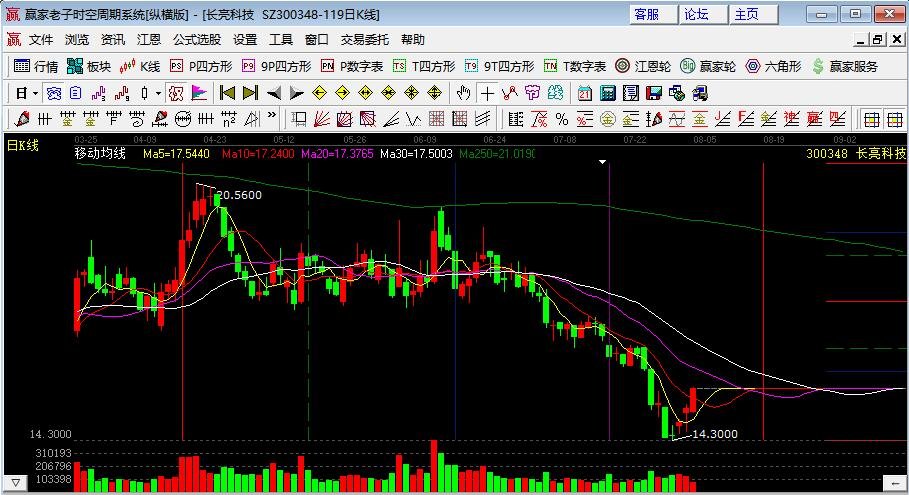The image size is (909, 495).
Task: Select the Gann fan lines tool
Action: point(321,119)
